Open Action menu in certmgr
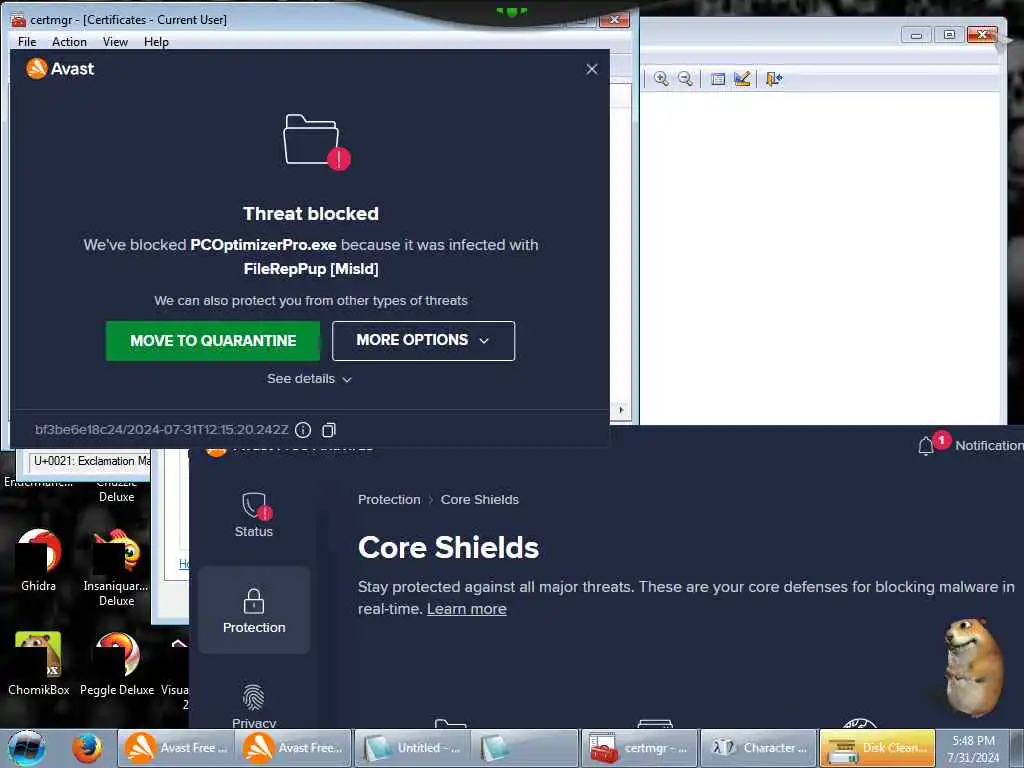Viewport: 1024px width, 768px height. coord(69,42)
